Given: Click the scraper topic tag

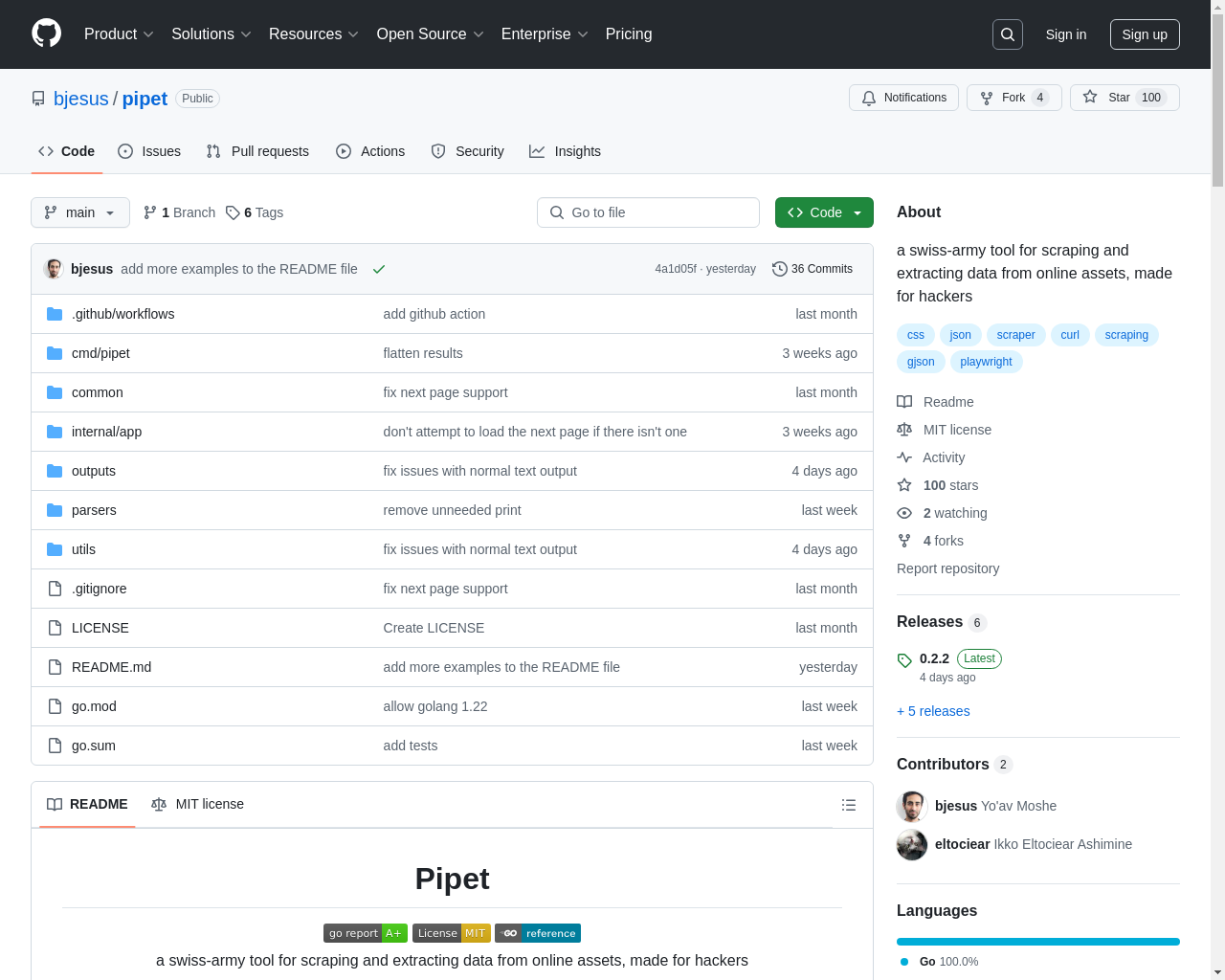Looking at the screenshot, I should tap(1015, 335).
